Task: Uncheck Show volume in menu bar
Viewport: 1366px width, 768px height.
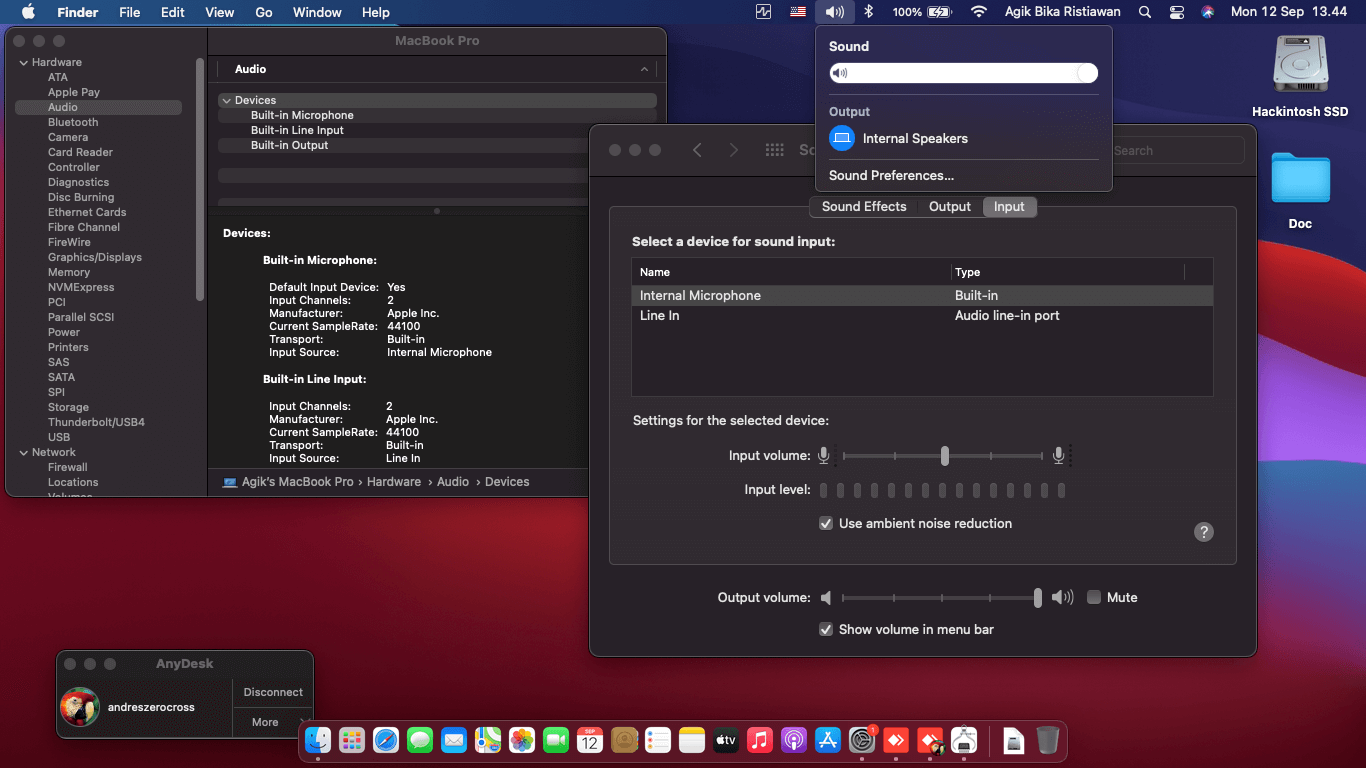Action: 826,629
